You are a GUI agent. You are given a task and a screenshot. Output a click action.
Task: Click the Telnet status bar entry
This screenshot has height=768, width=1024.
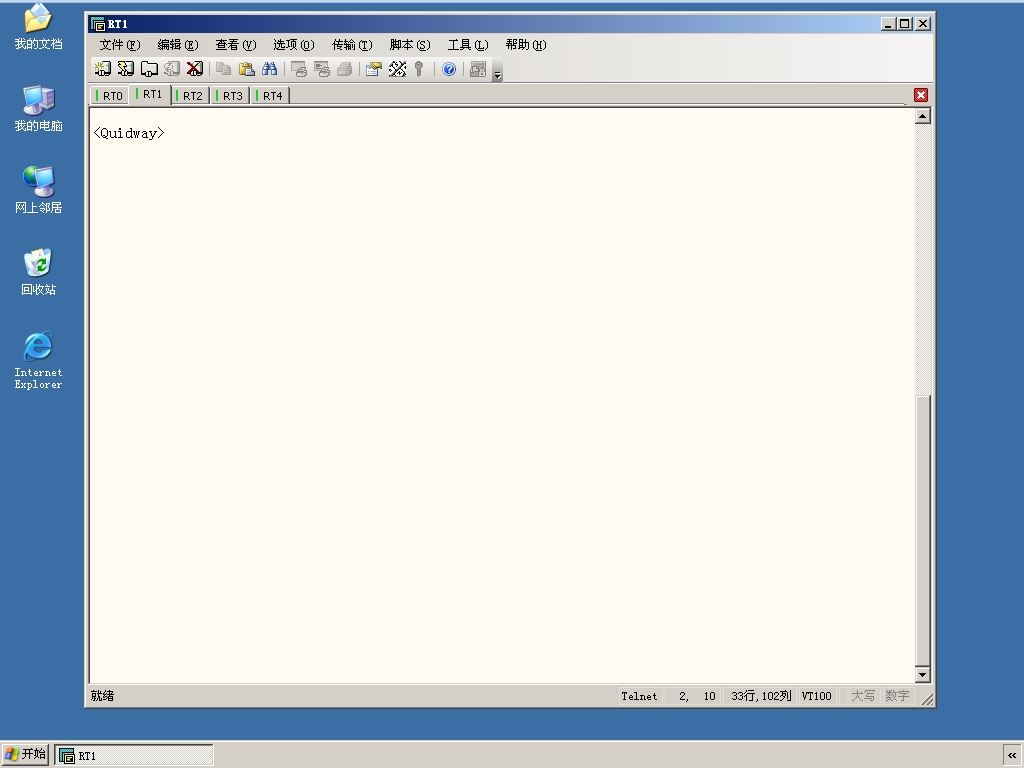pyautogui.click(x=639, y=696)
